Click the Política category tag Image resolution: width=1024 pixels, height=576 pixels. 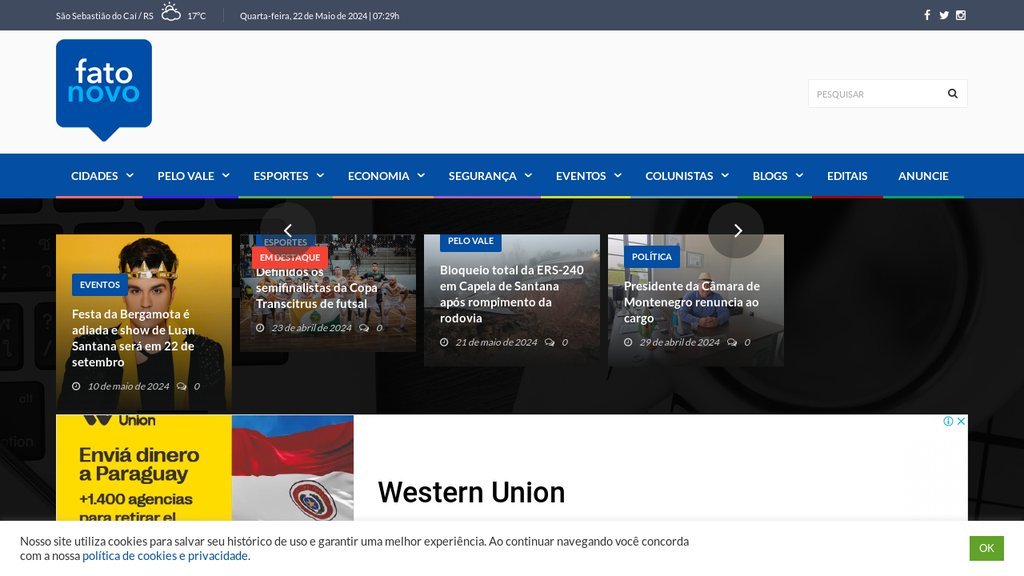coord(652,257)
